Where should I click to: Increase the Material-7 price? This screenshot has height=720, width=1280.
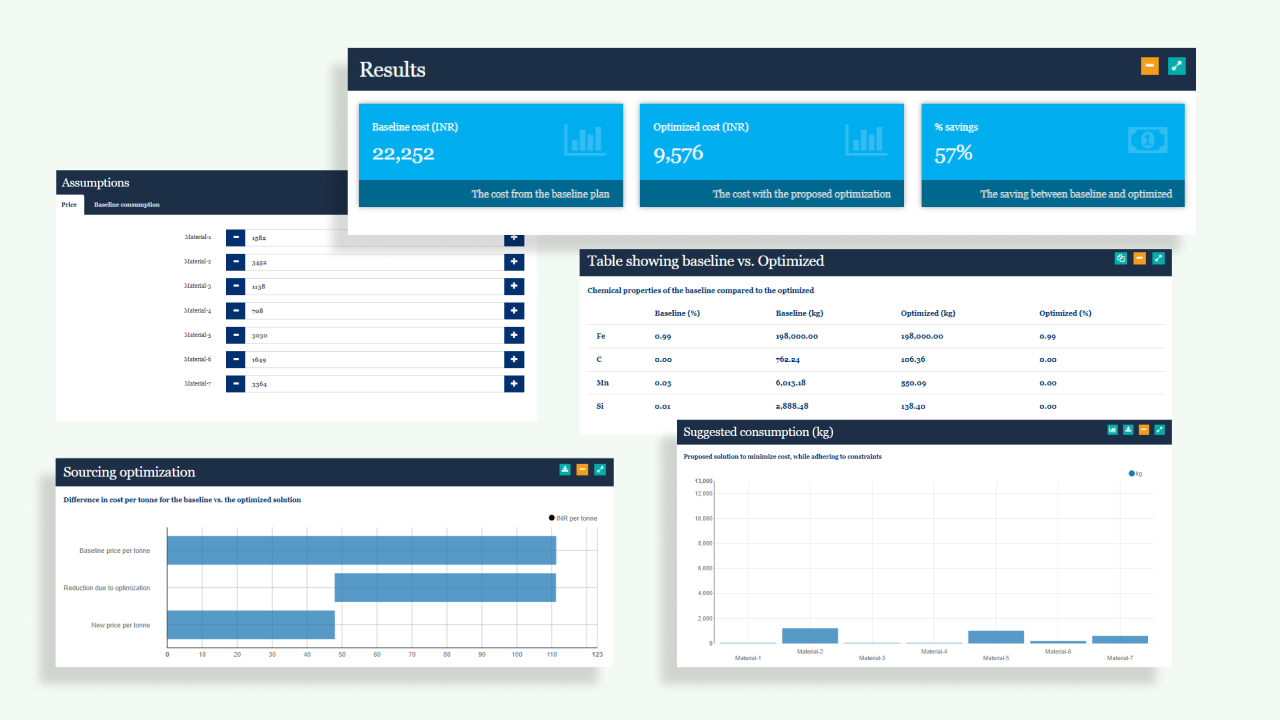click(x=514, y=384)
